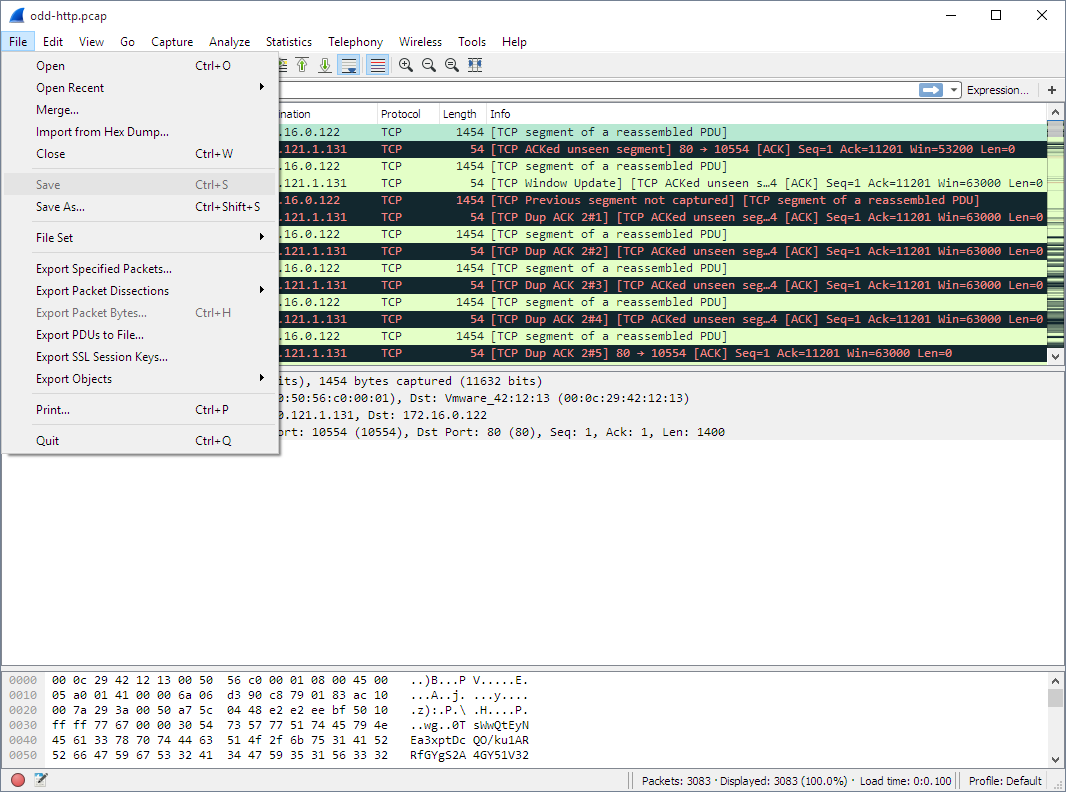1066x792 pixels.
Task: Toggle packet list colorization
Action: pos(377,65)
